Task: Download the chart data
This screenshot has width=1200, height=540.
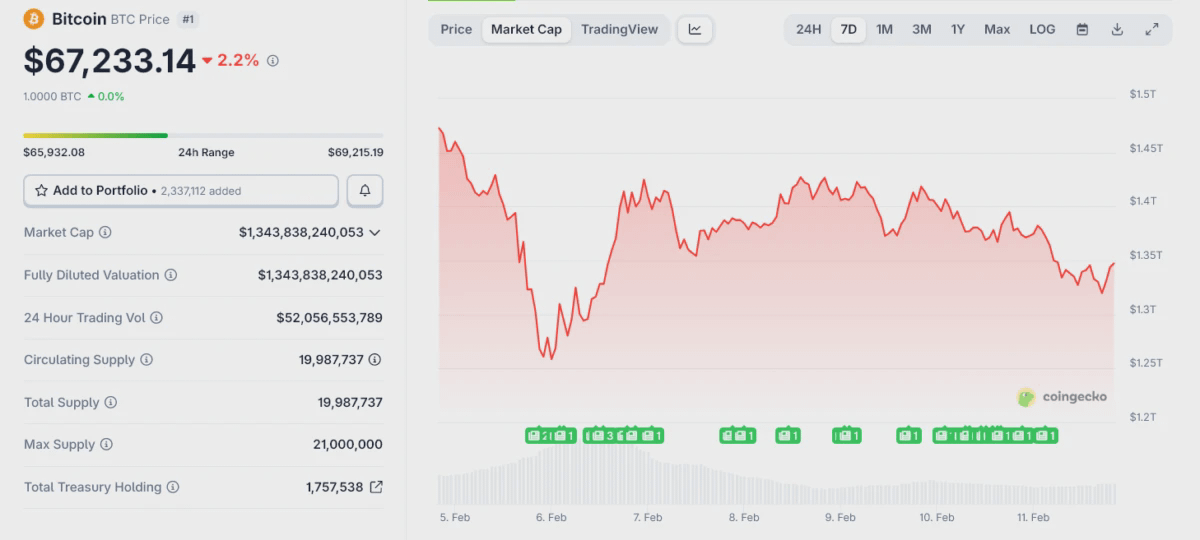Action: [x=1117, y=29]
